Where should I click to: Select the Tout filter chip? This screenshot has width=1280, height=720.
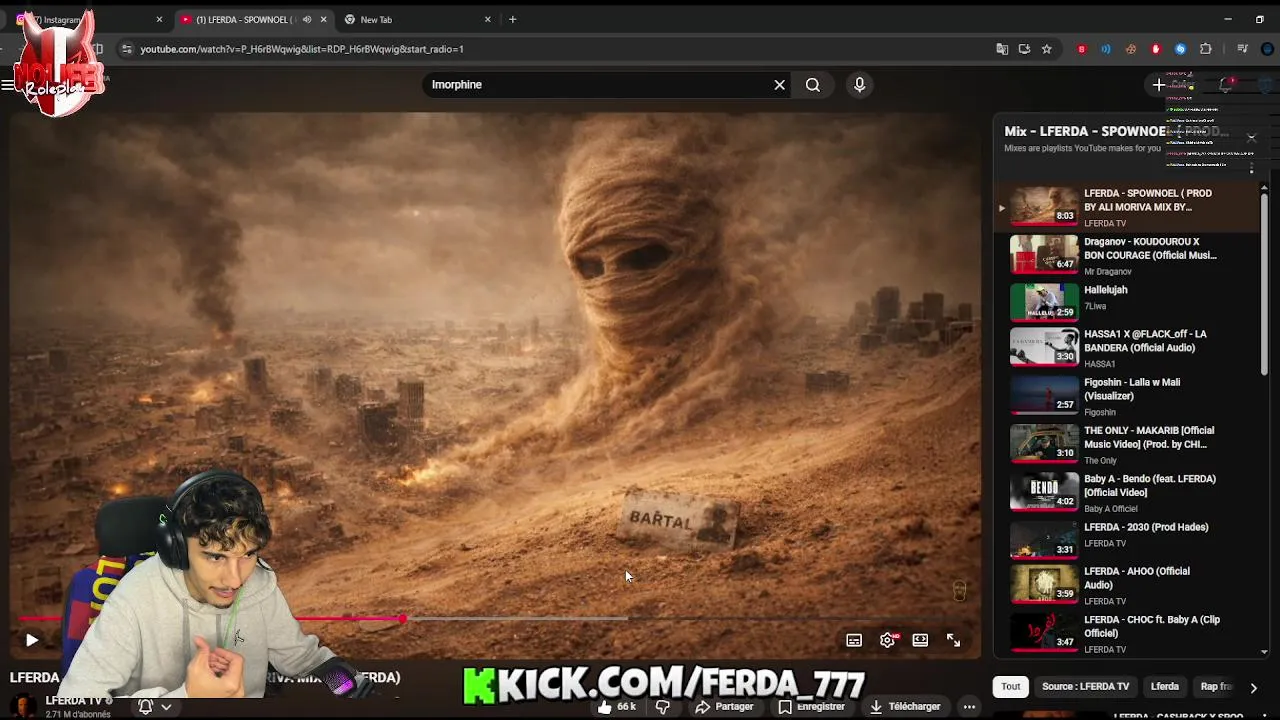click(1011, 687)
